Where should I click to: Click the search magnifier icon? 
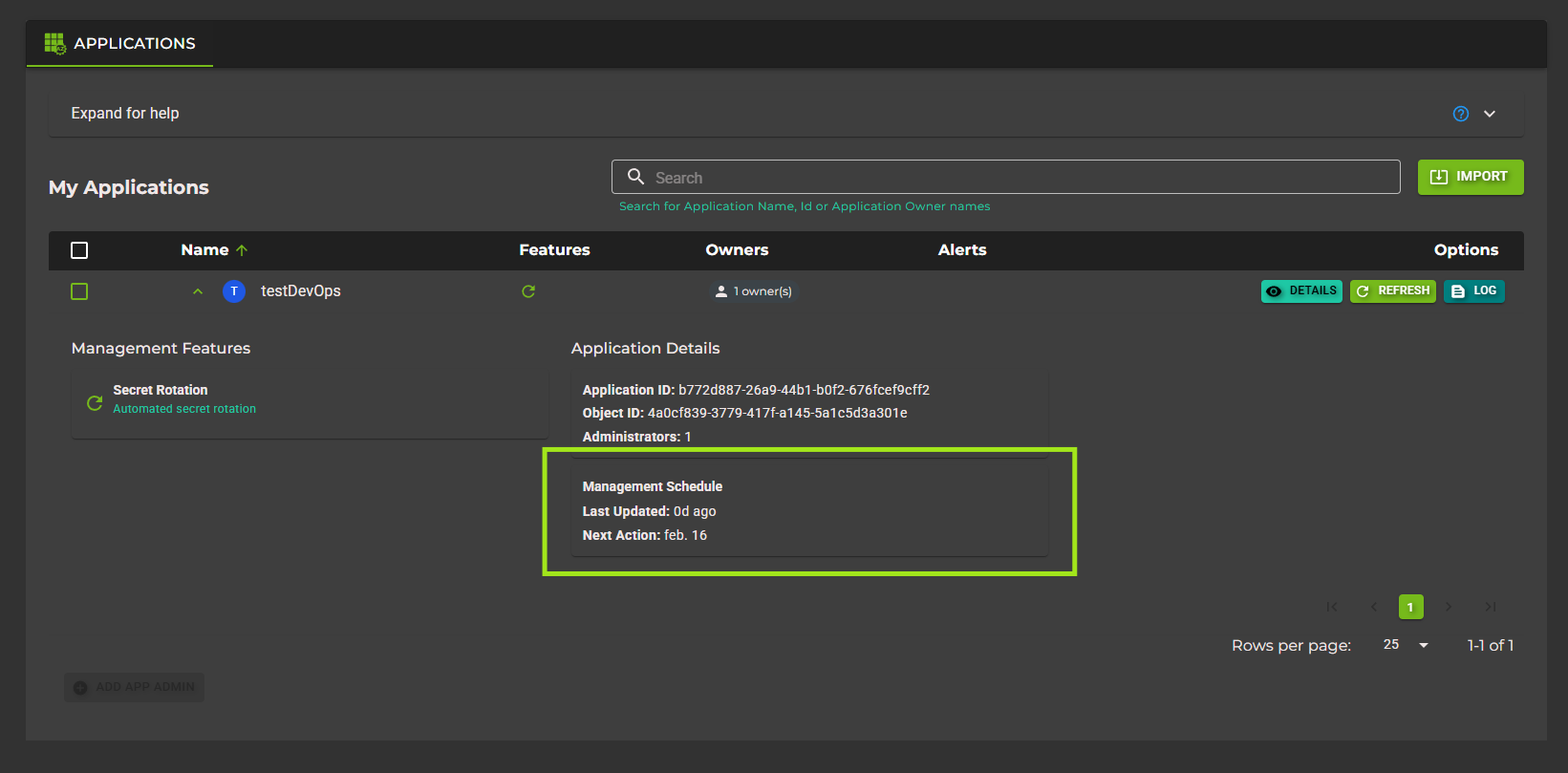pyautogui.click(x=635, y=177)
